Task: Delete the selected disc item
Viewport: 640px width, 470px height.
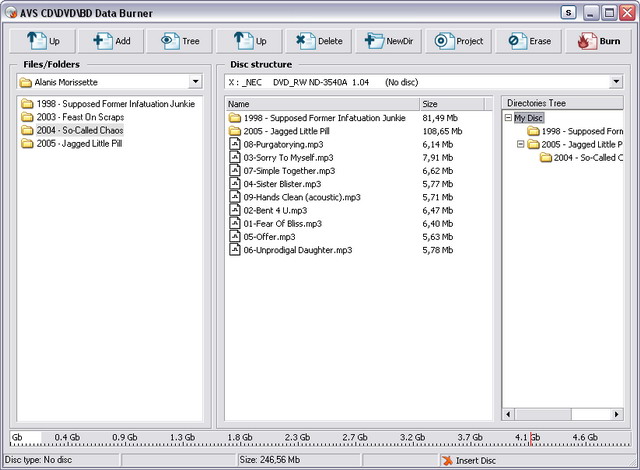Action: (318, 41)
